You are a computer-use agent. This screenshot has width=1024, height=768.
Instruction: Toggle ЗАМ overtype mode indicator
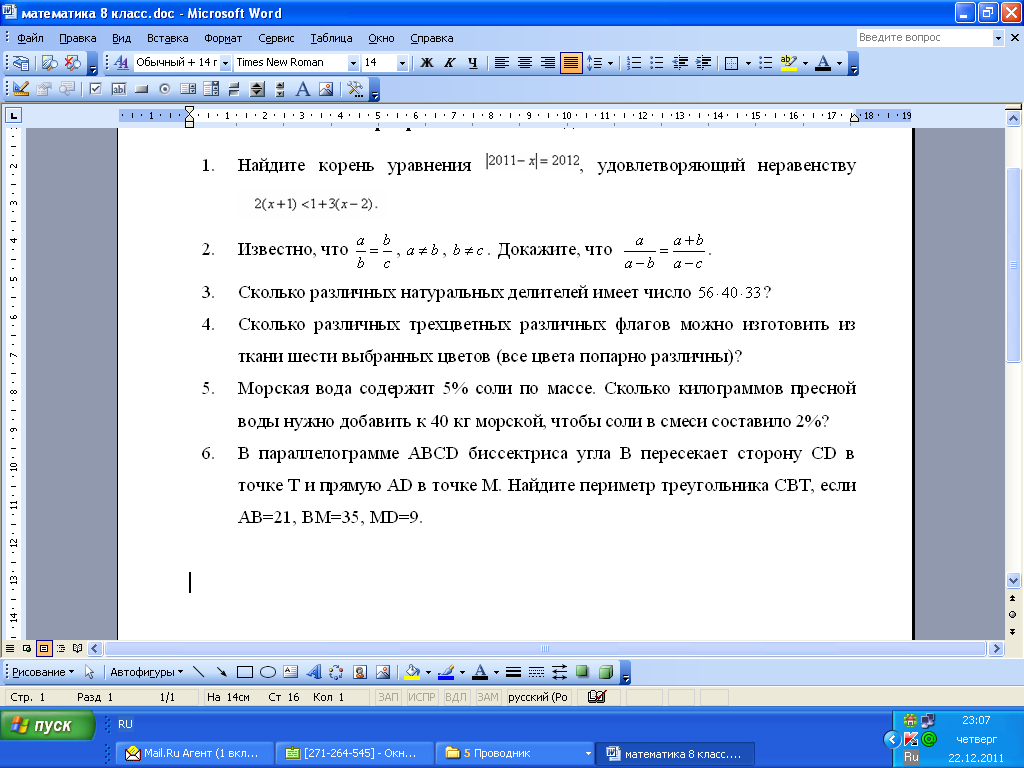click(x=488, y=697)
